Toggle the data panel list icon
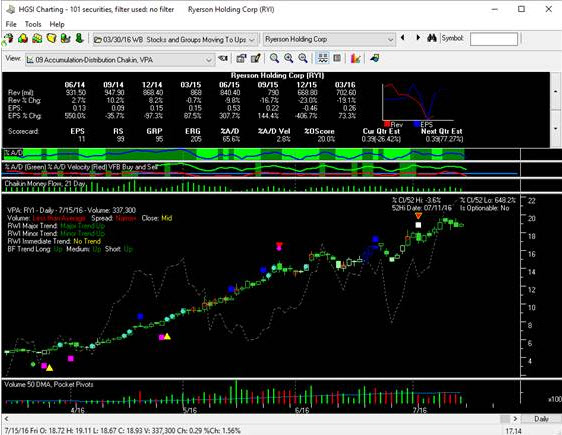The width and height of the screenshot is (562, 435). 337,58
